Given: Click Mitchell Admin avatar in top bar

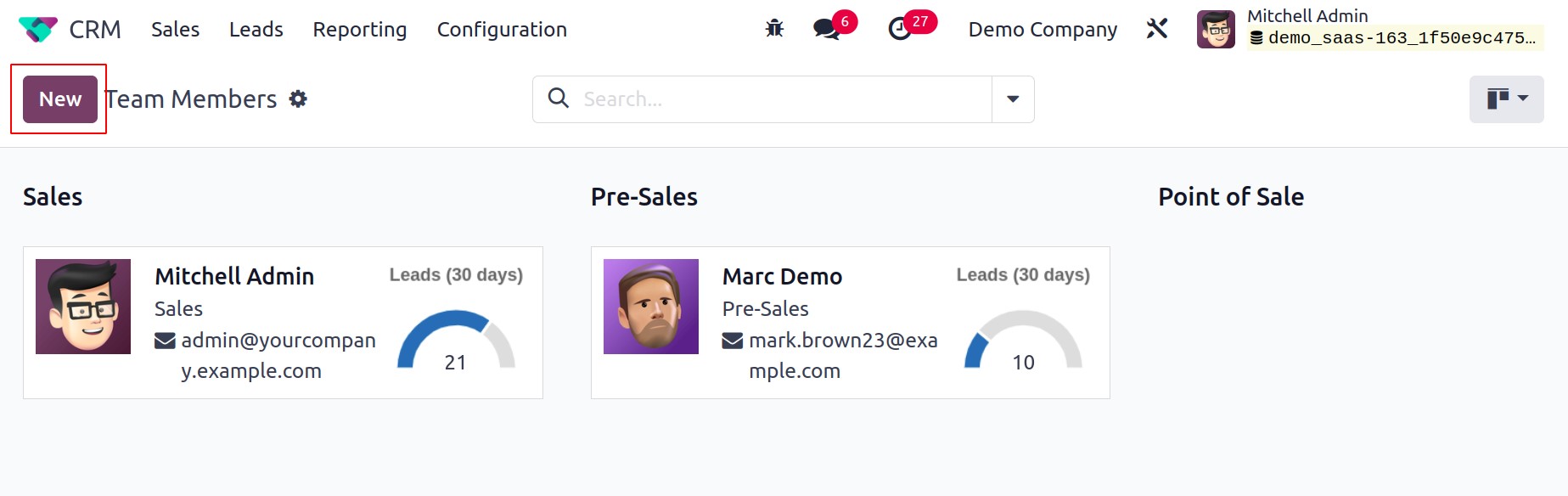Looking at the screenshot, I should 1216,29.
